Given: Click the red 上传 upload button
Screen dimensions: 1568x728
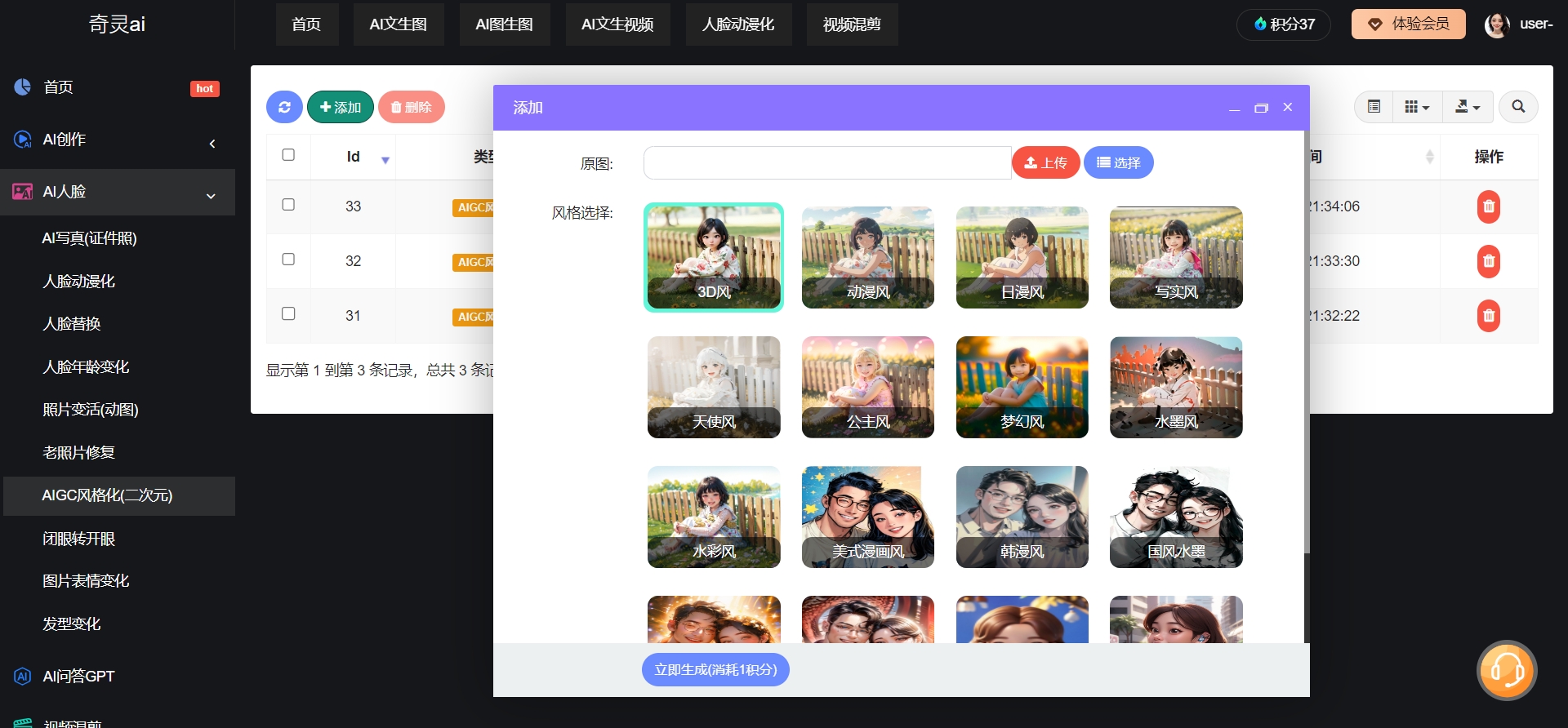Looking at the screenshot, I should point(1045,162).
